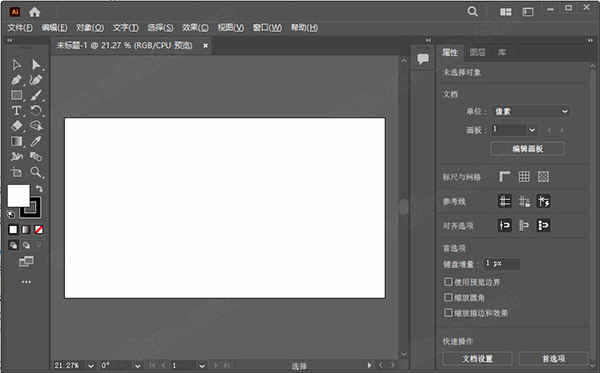The width and height of the screenshot is (600, 373).
Task: Select the Rotate tool
Action: point(36,111)
